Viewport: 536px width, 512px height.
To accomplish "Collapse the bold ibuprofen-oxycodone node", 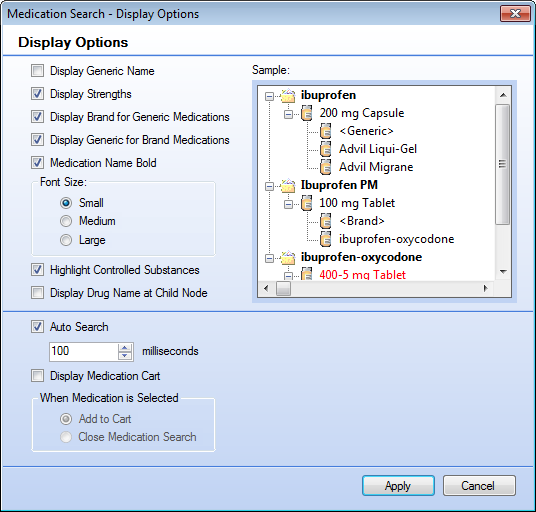I will point(269,258).
